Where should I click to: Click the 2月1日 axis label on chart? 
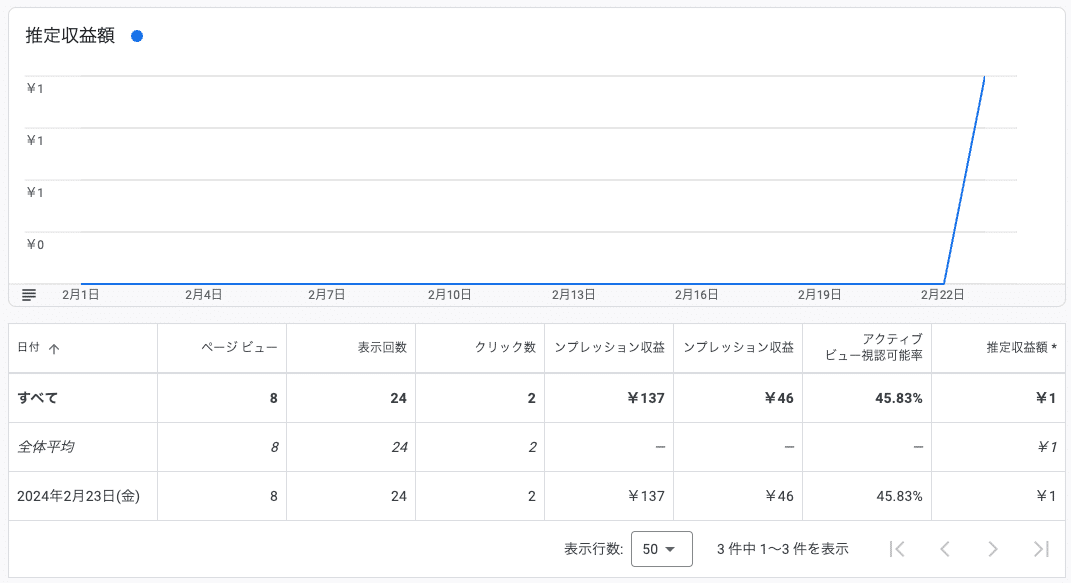pos(80,295)
